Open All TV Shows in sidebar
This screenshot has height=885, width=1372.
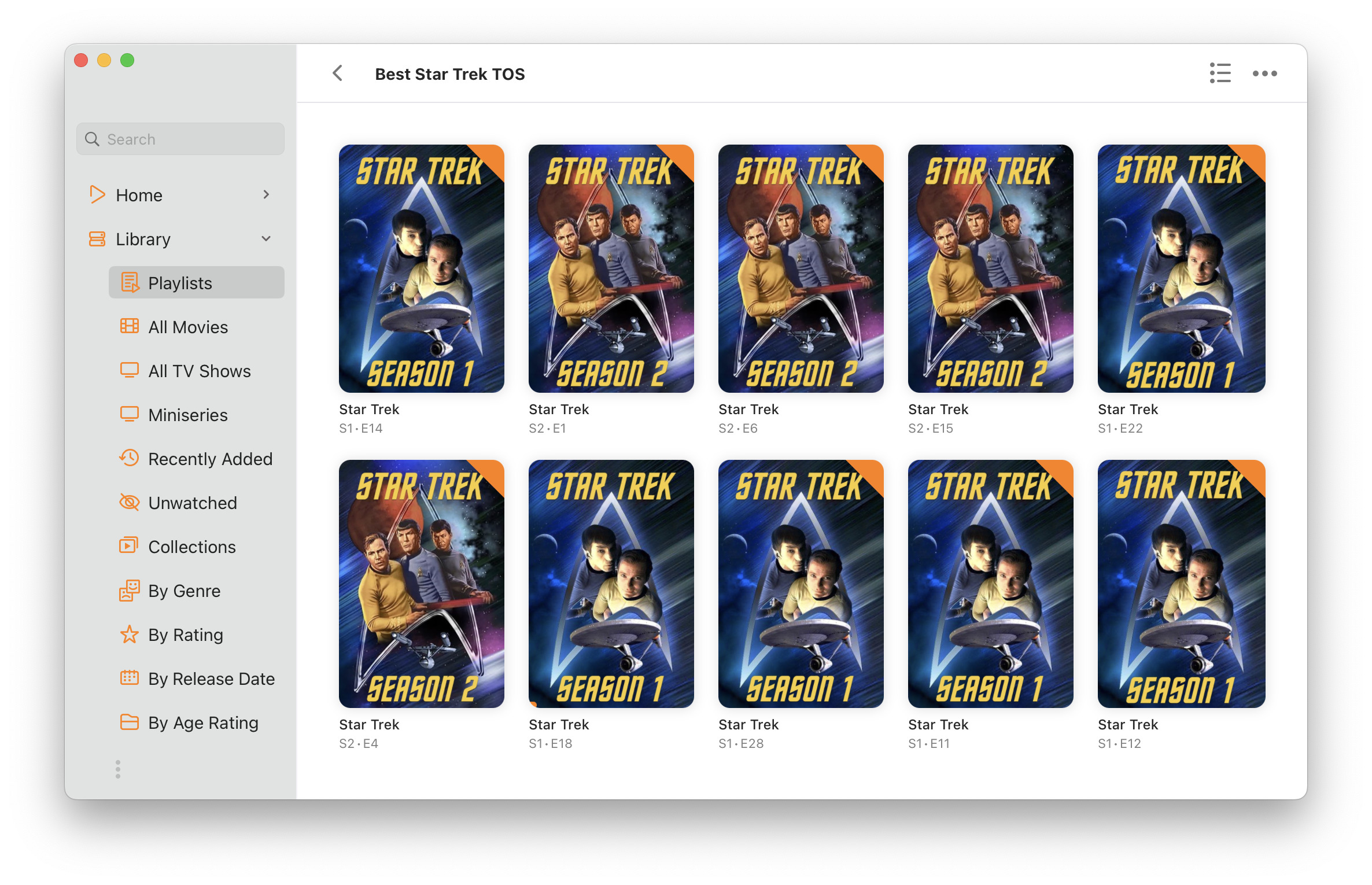[x=199, y=371]
